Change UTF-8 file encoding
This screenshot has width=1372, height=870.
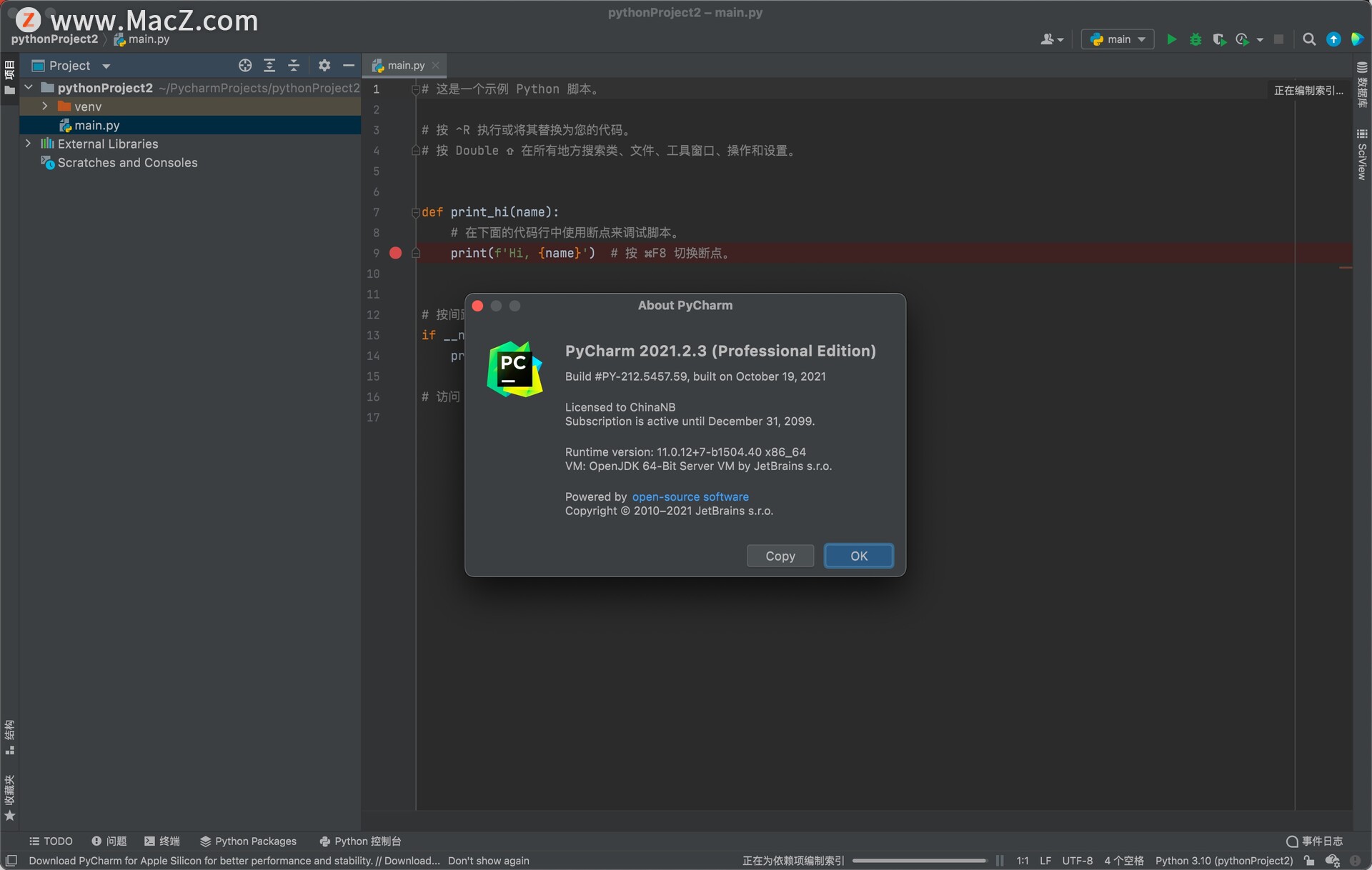(1077, 861)
